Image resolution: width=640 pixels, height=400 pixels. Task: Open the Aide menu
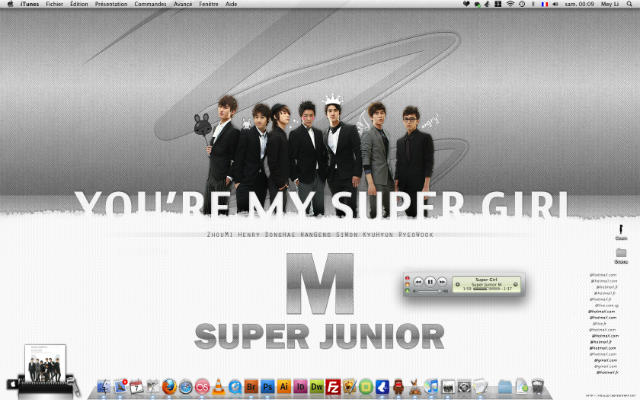click(231, 4)
